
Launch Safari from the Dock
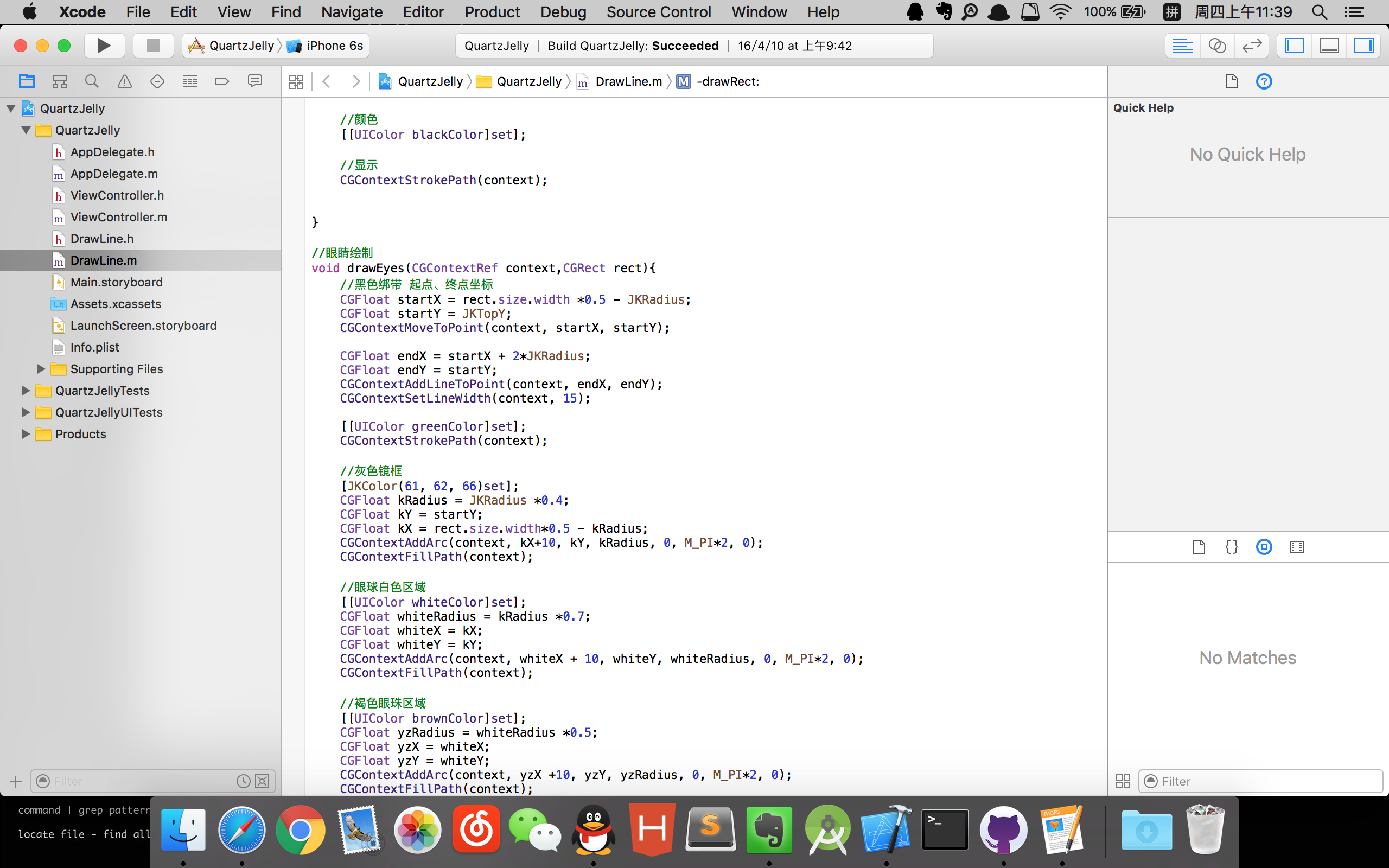[x=241, y=829]
